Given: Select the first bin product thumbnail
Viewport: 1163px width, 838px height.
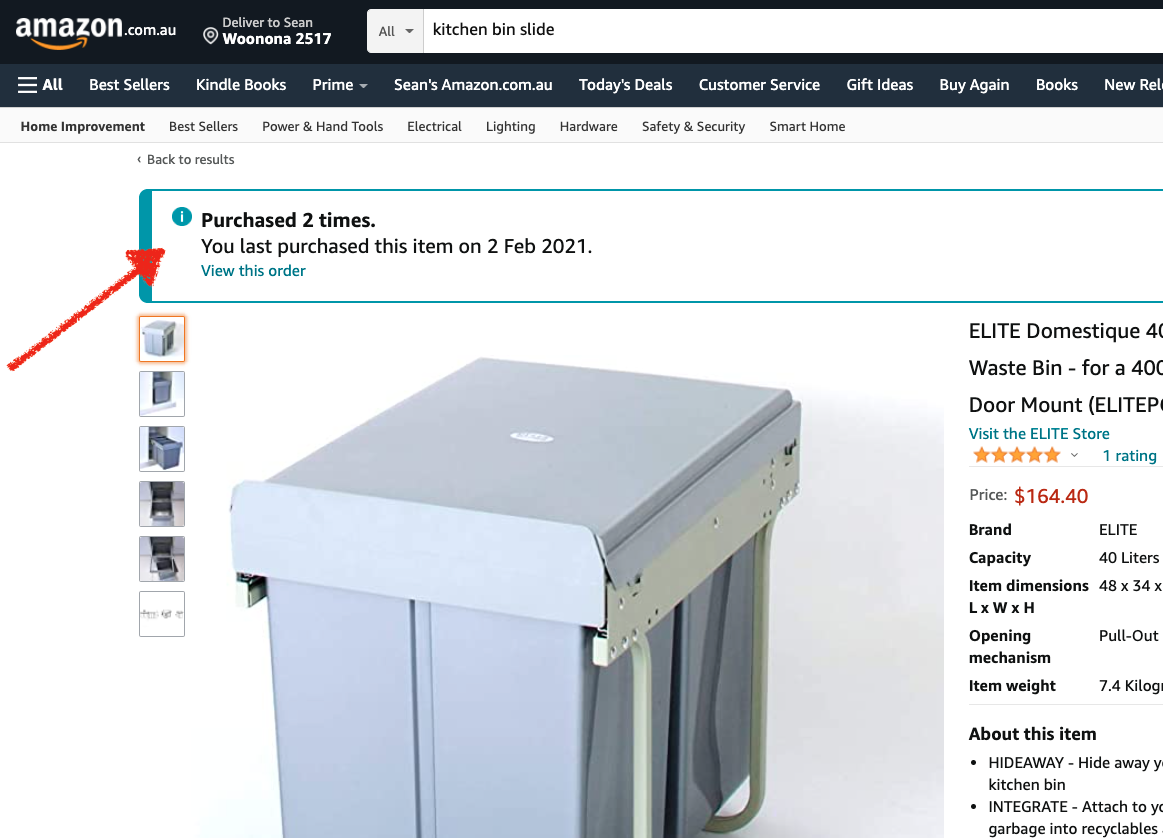Looking at the screenshot, I should point(162,339).
